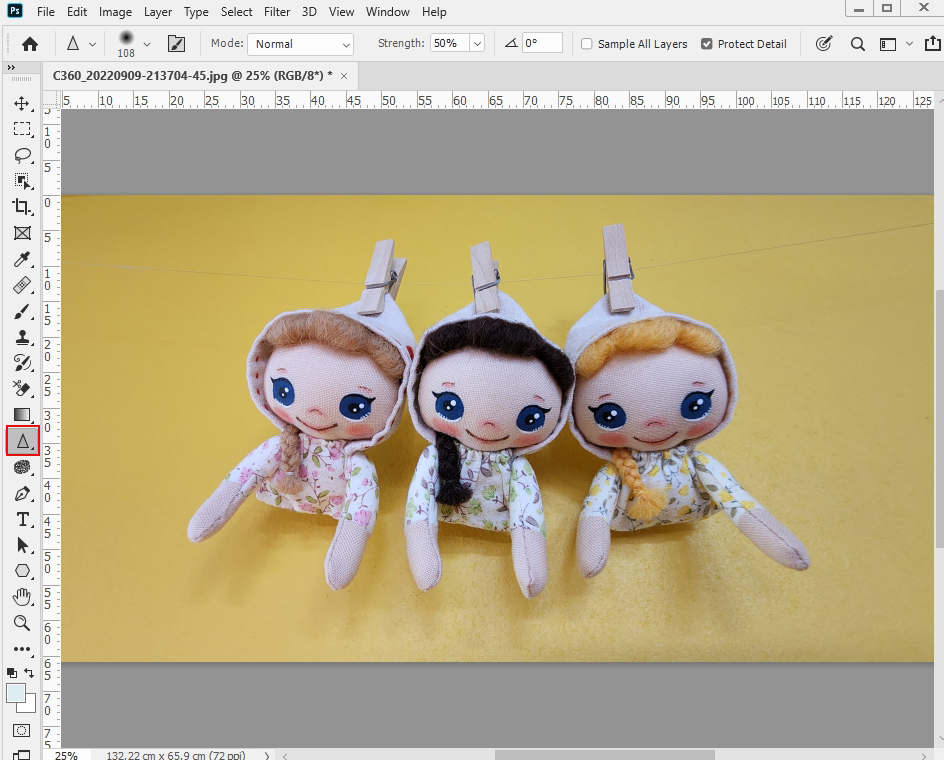The image size is (944, 760).
Task: Select the Frame tool
Action: point(22,233)
